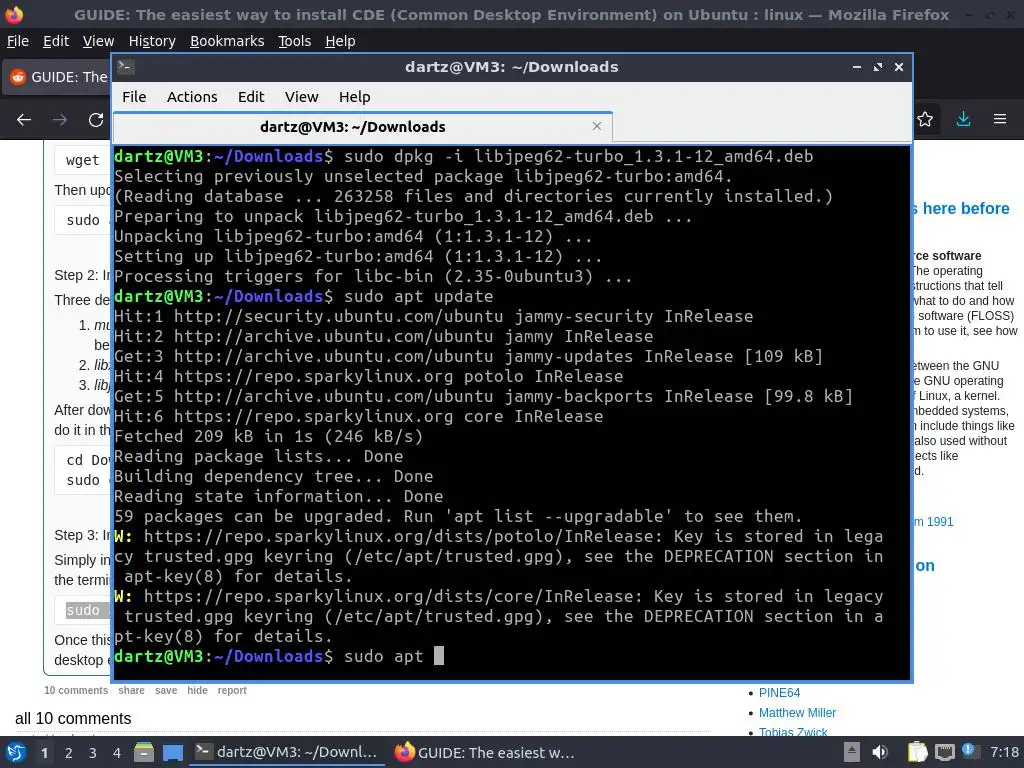
Task: Reload the page in Firefox
Action: coord(95,120)
